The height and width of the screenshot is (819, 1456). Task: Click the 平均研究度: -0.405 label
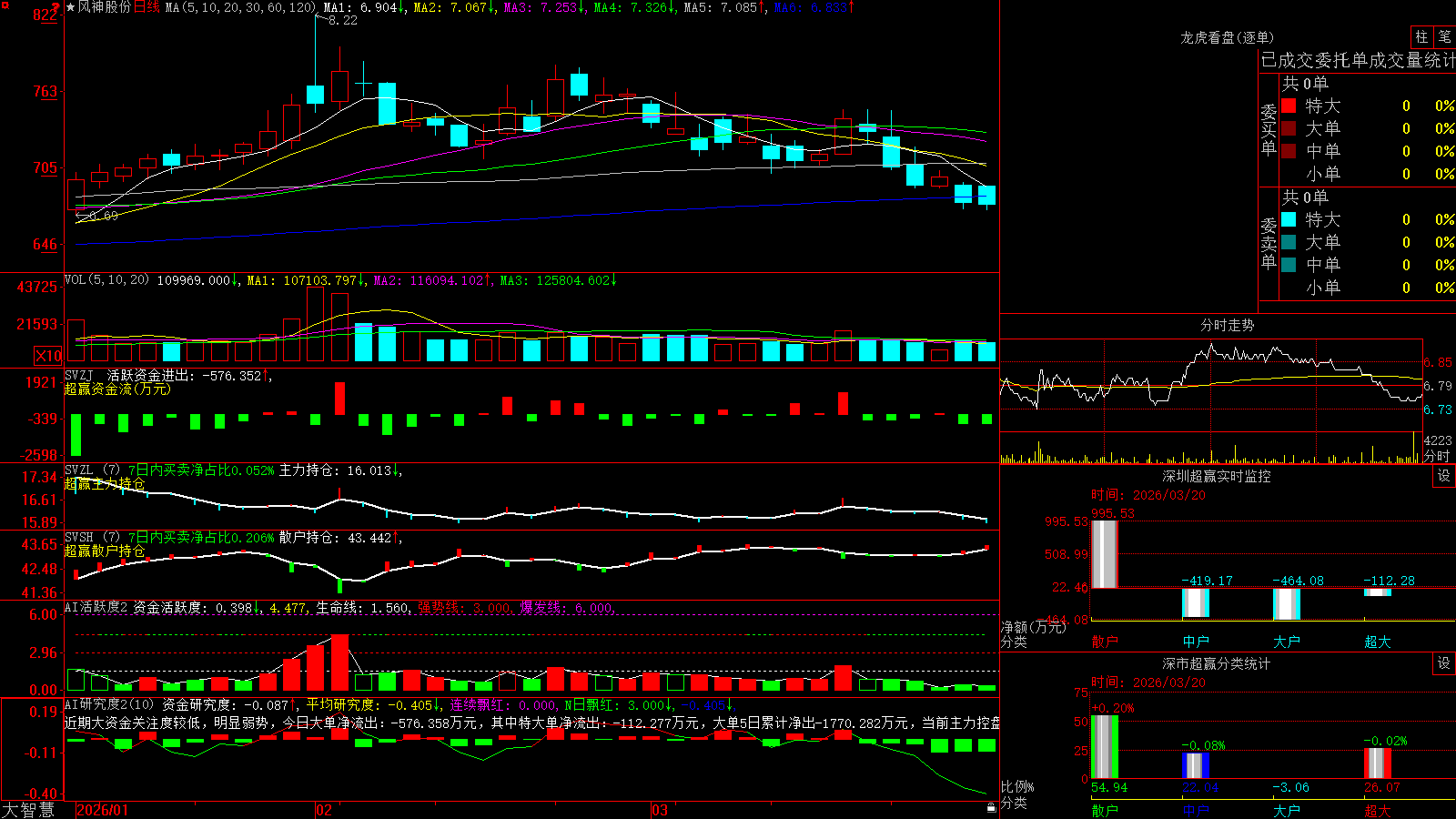(x=374, y=704)
